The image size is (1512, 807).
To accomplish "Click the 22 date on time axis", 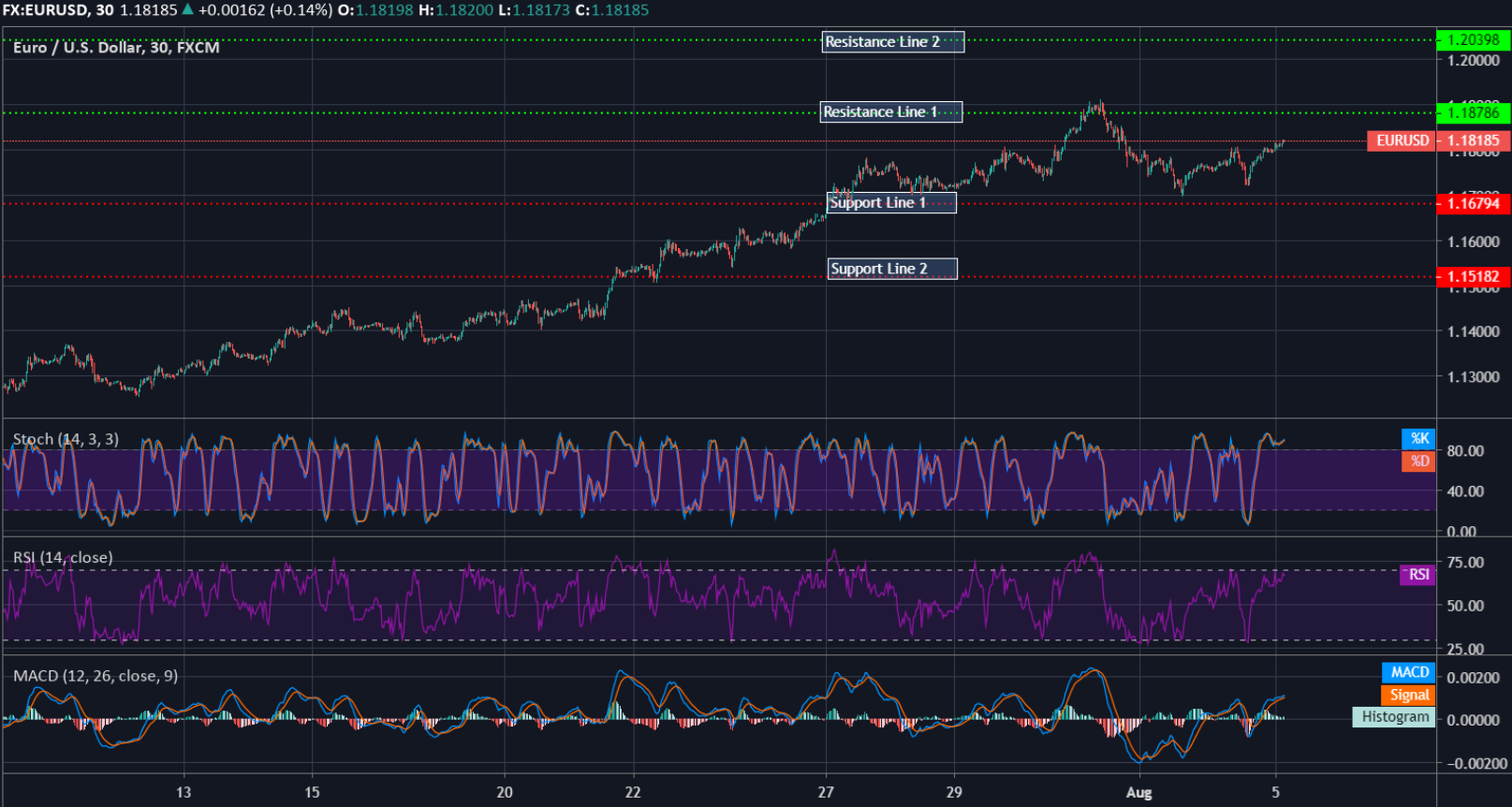I will tap(633, 792).
